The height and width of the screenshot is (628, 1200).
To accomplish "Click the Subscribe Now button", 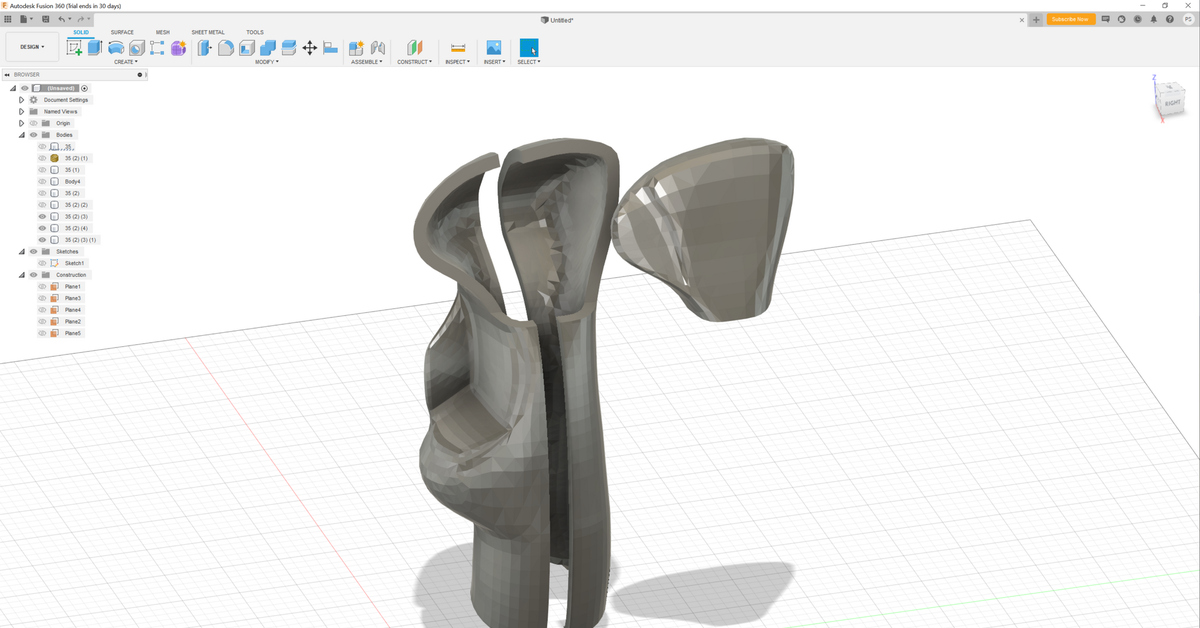I will [x=1070, y=19].
